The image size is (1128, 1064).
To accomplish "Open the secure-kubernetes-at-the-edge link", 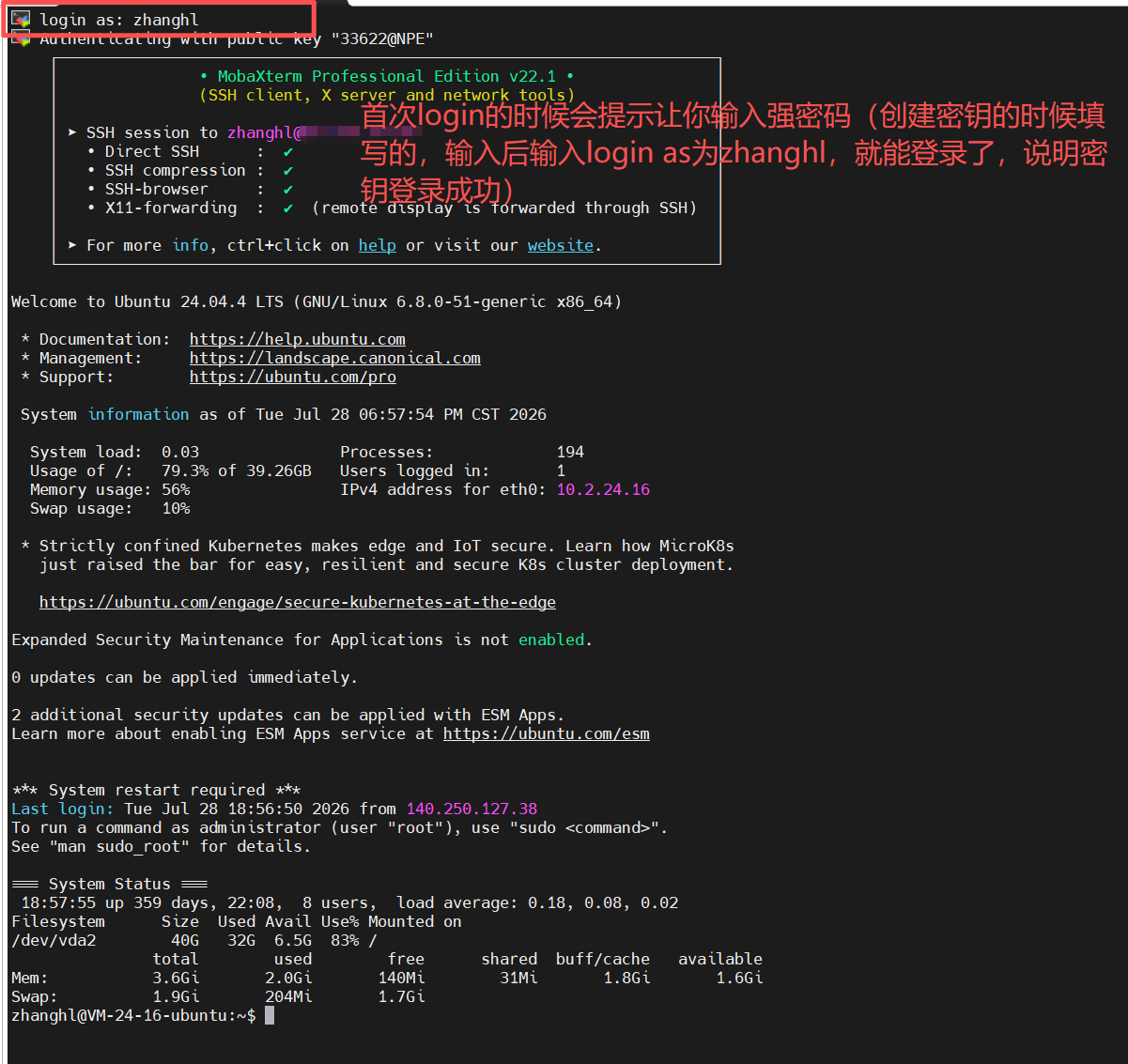I will [298, 602].
